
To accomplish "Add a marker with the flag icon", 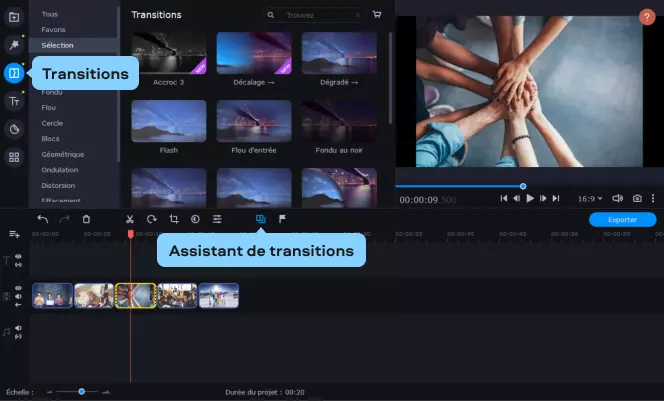I will click(282, 218).
